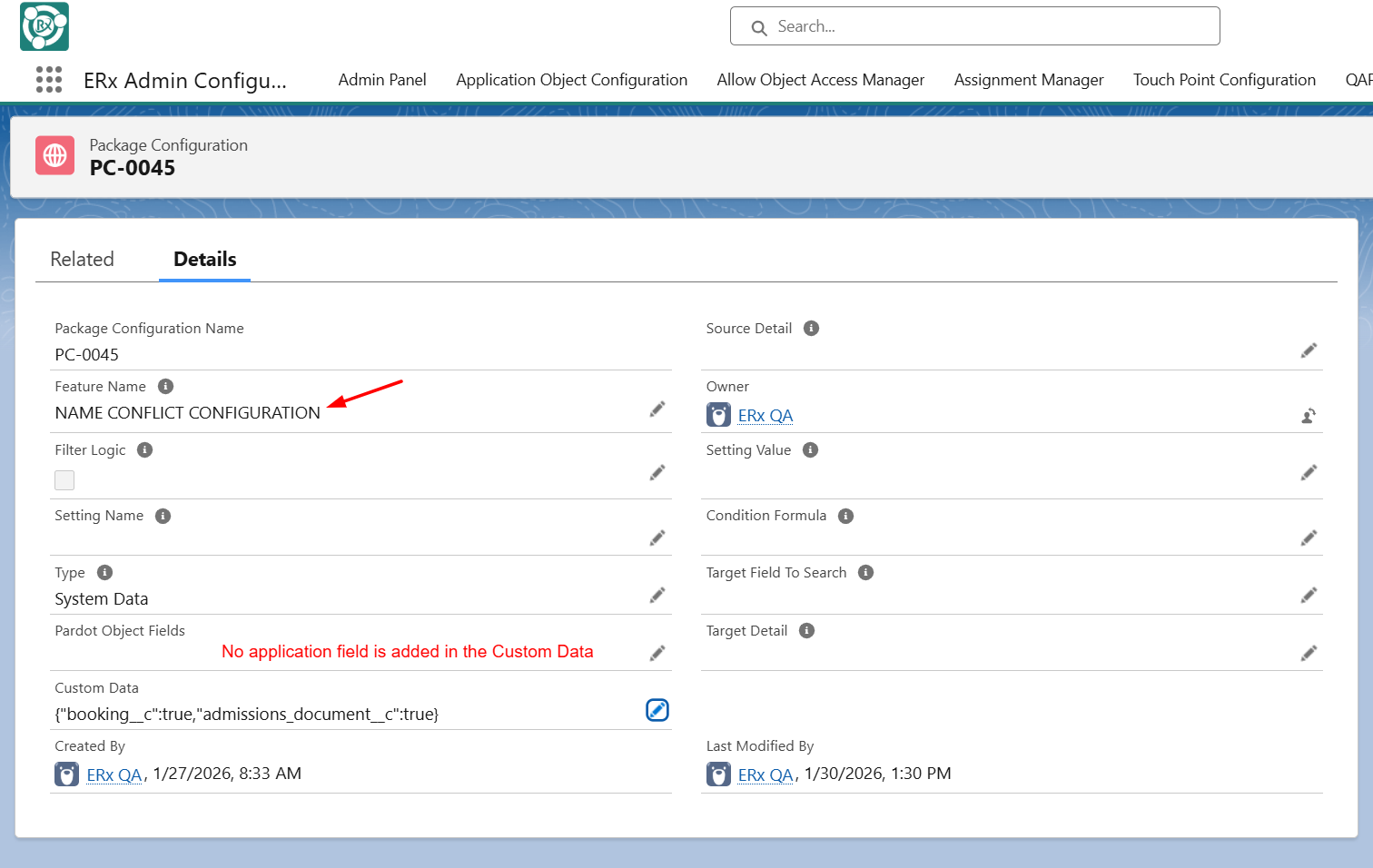Viewport: 1373px width, 868px height.
Task: Click the Package Configuration globe icon
Action: tap(54, 155)
